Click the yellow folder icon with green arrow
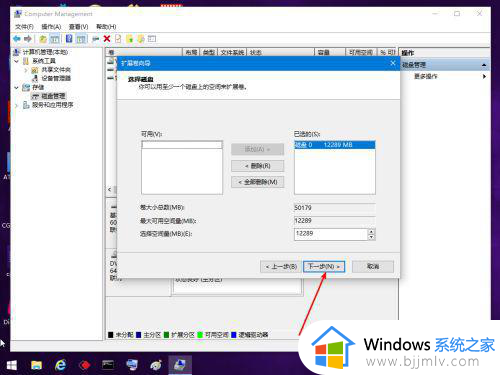The height and width of the screenshot is (375, 500). 129,39
